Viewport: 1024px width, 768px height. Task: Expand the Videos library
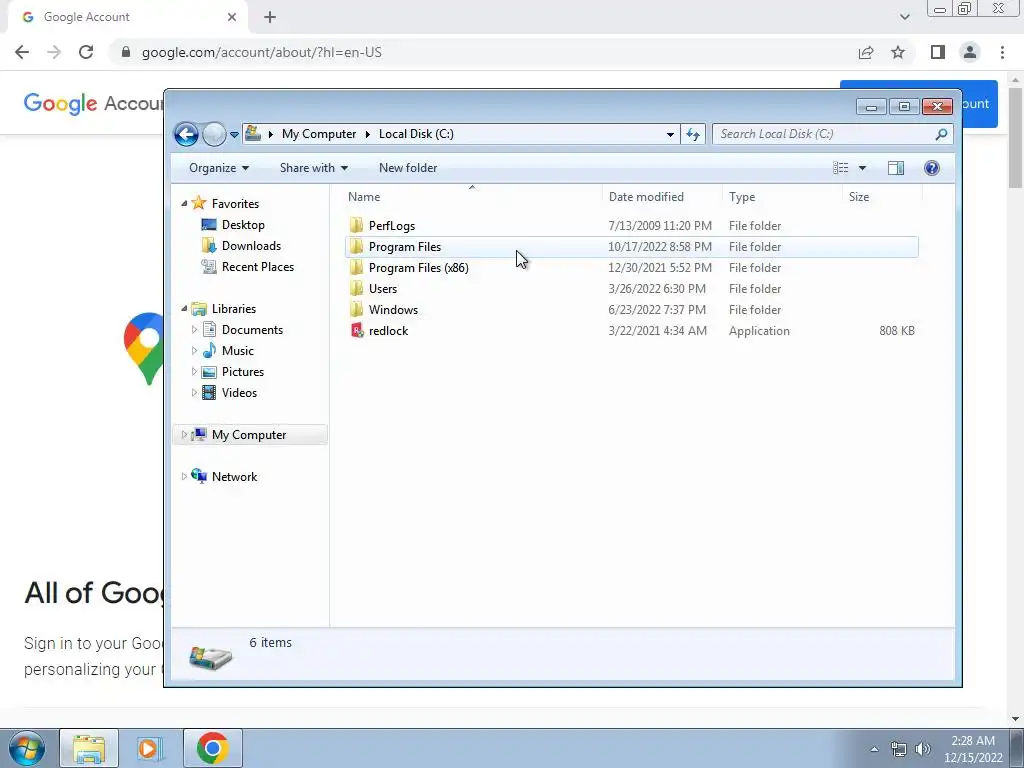194,392
